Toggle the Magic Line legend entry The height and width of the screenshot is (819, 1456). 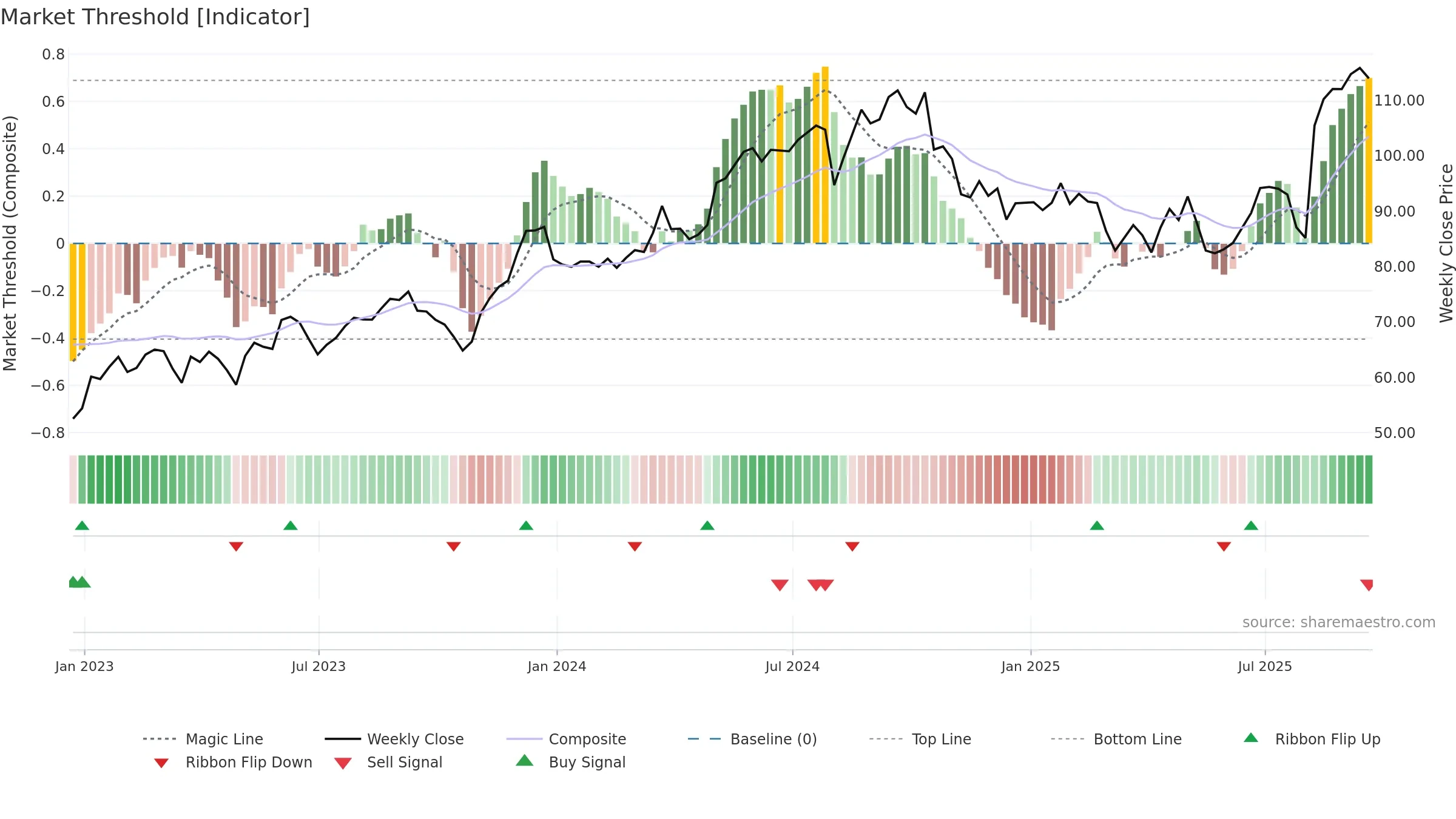pos(203,739)
